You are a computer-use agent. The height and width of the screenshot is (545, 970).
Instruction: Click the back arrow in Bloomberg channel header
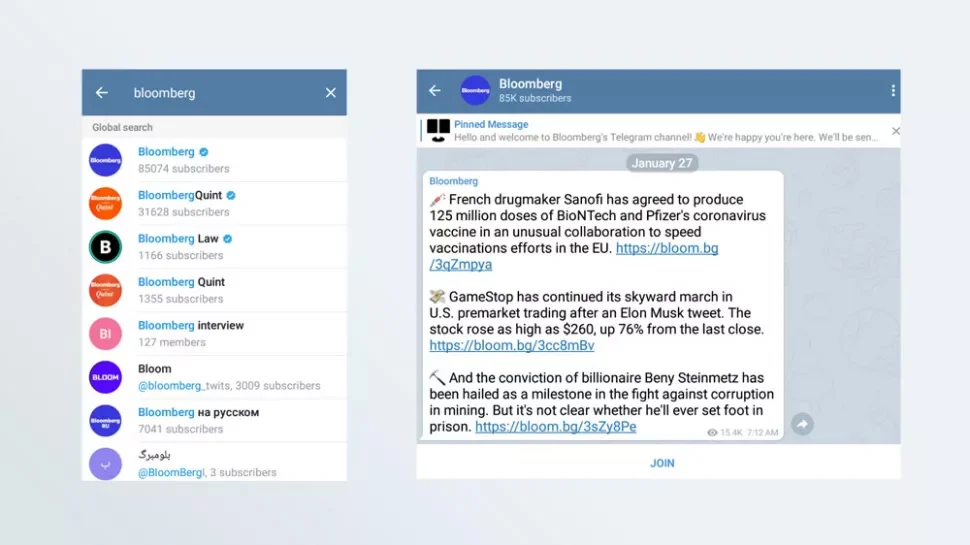[434, 91]
